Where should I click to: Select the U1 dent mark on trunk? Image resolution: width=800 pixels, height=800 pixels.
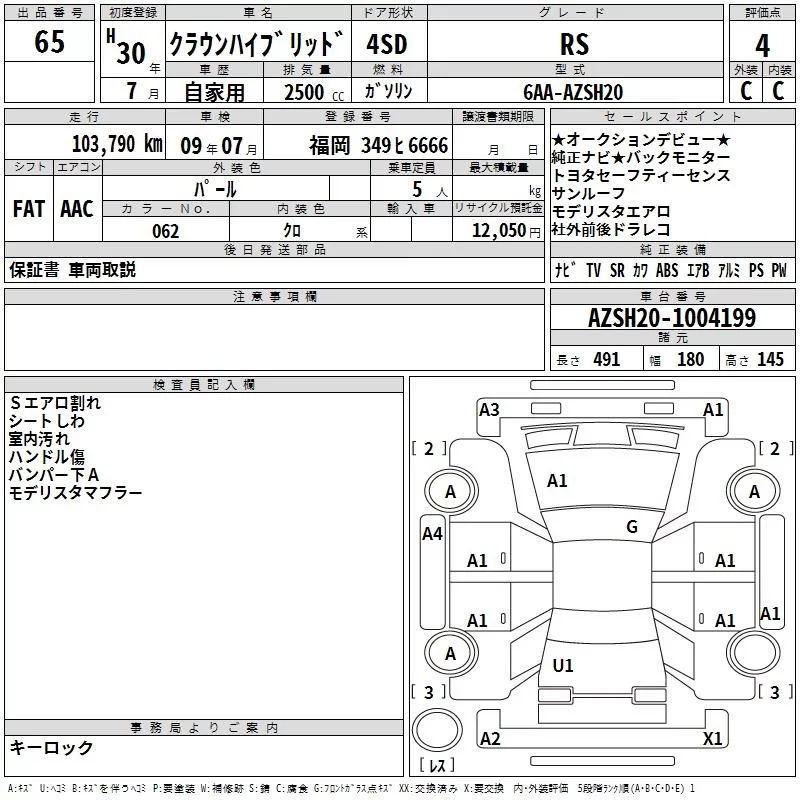[563, 665]
